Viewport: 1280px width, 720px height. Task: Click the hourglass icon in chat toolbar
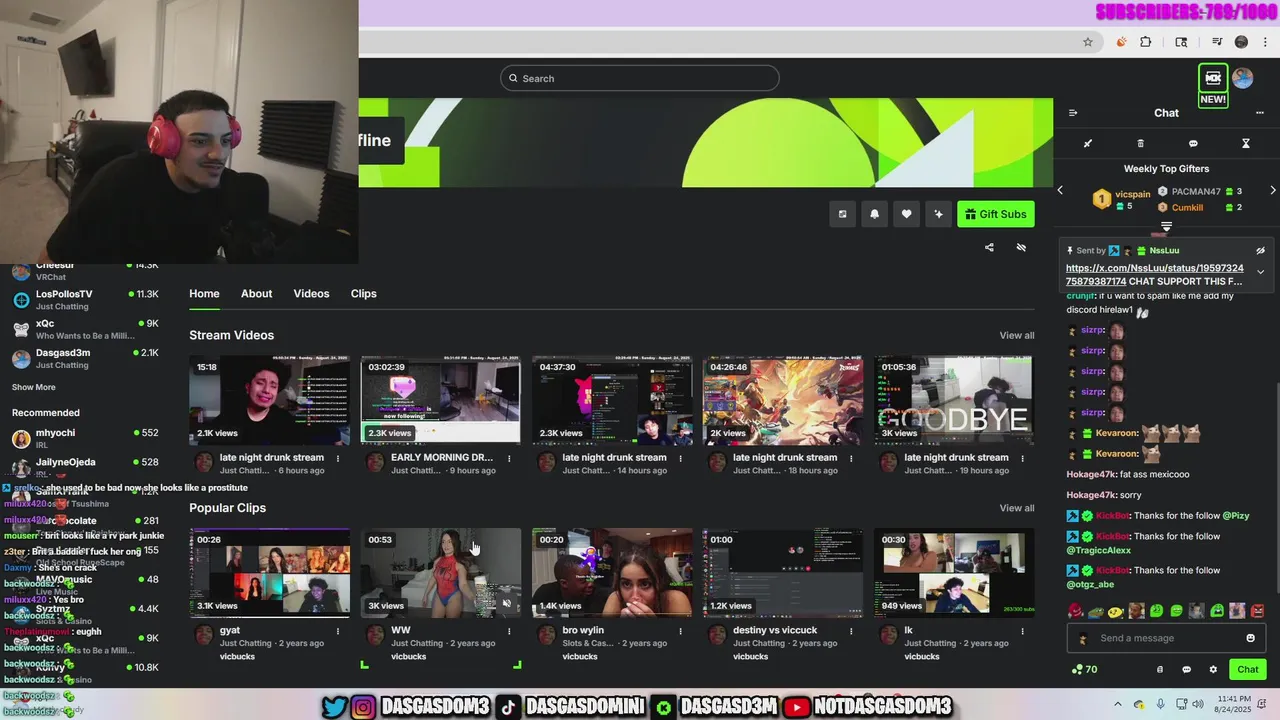(1246, 144)
